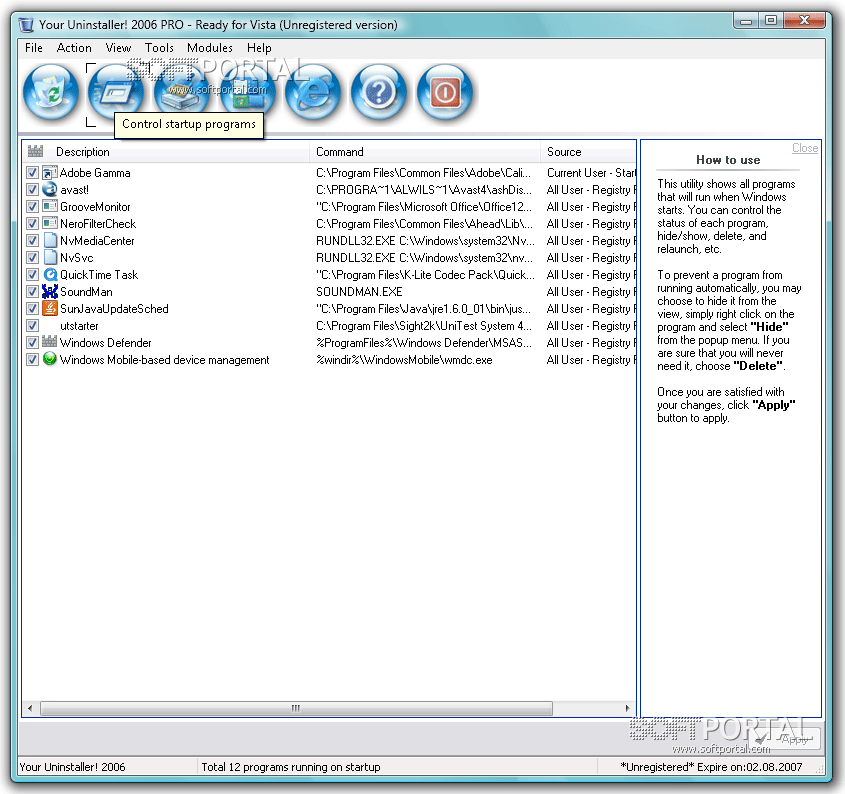The width and height of the screenshot is (845, 794).
Task: Click the Unregistered Expire status text
Action: click(x=711, y=767)
